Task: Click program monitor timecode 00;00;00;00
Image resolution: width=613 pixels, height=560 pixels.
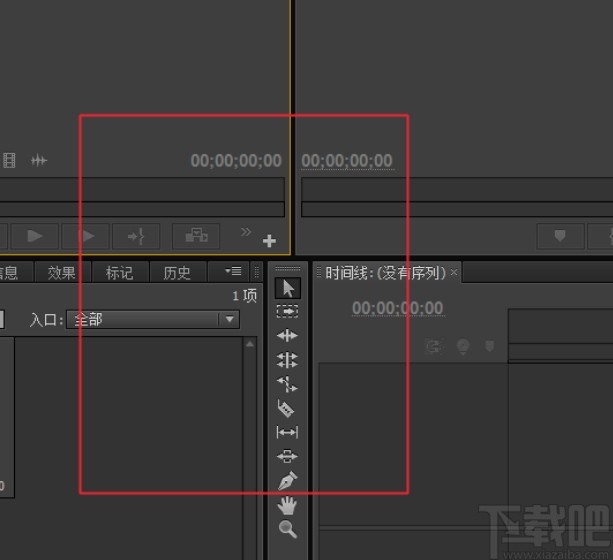Action: coord(347,161)
